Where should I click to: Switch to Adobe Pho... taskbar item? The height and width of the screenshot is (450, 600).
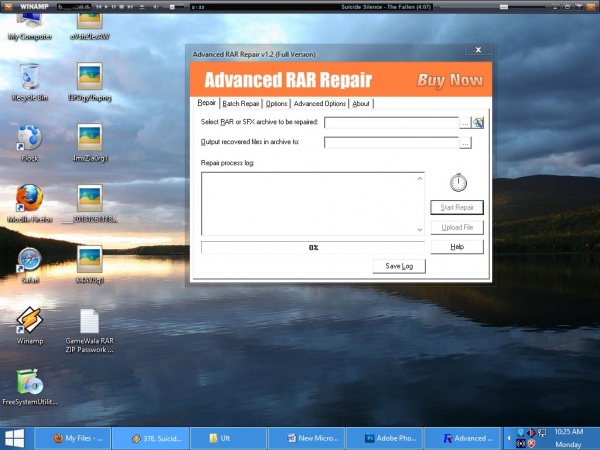tap(385, 439)
